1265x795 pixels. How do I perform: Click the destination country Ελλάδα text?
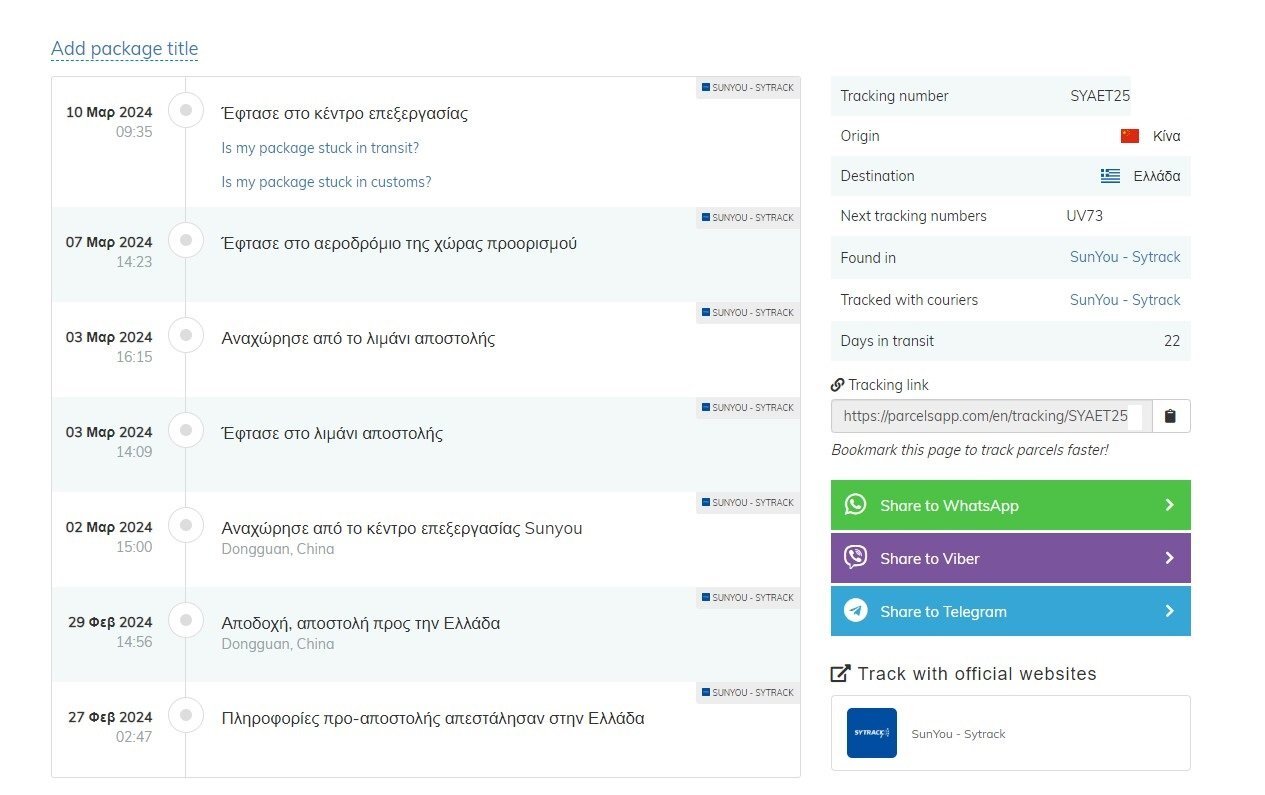tap(1157, 176)
